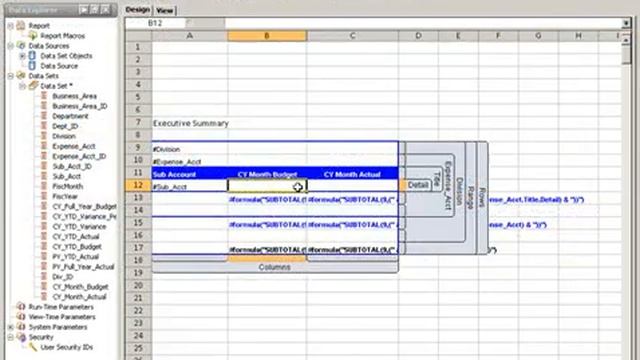Select the CY_YTD_Budget field
Image resolution: width=640 pixels, height=360 pixels.
tap(77, 247)
